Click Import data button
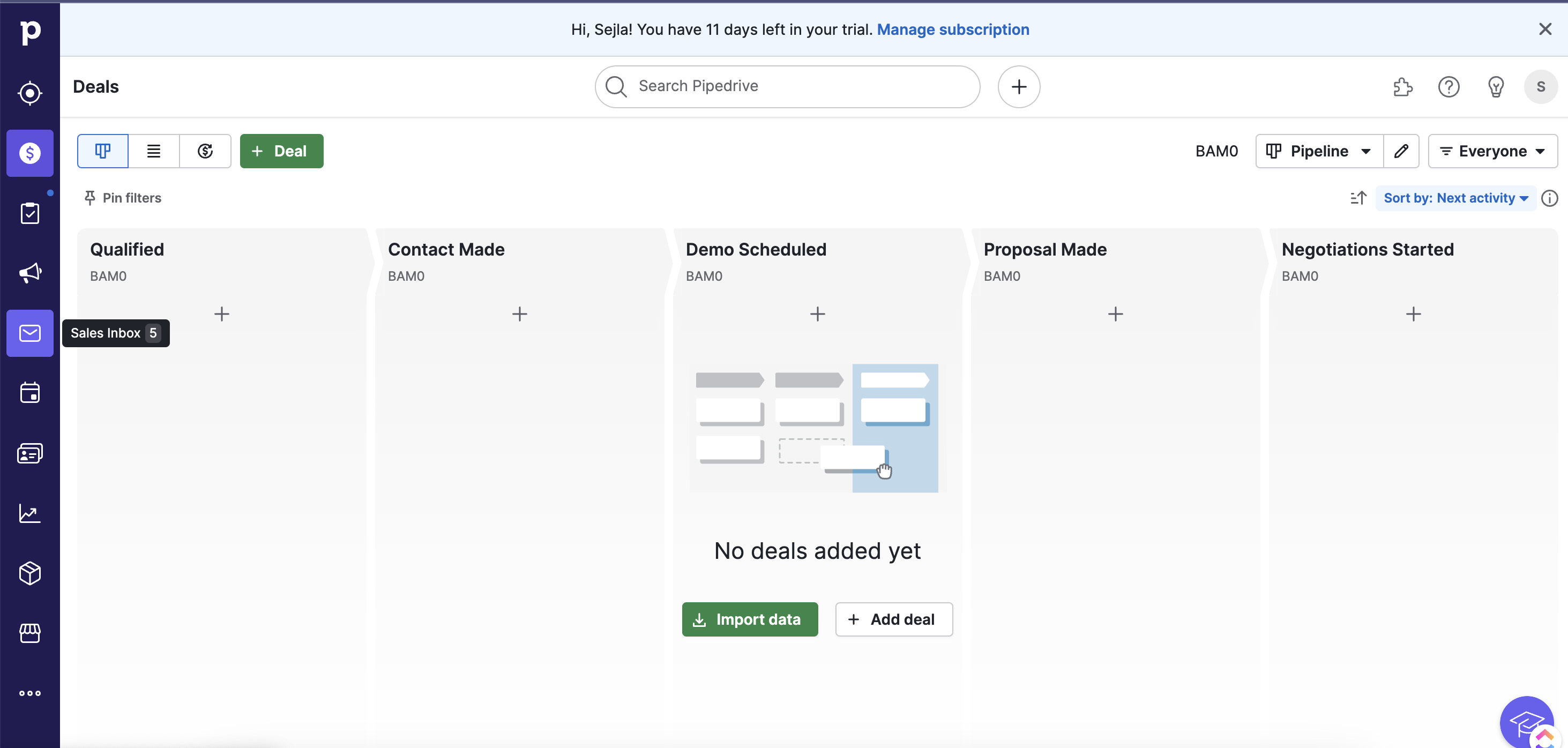The image size is (1568, 748). click(750, 619)
